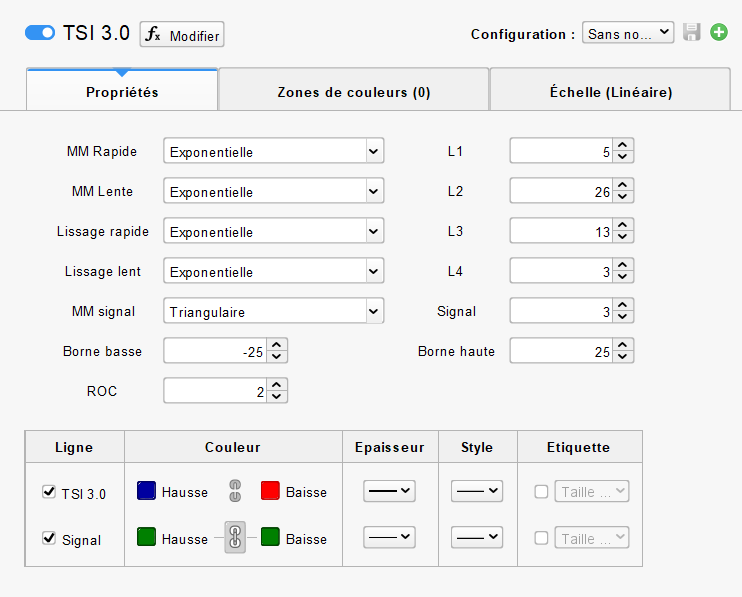
Task: Click the Borne basse input field
Action: coord(216,352)
